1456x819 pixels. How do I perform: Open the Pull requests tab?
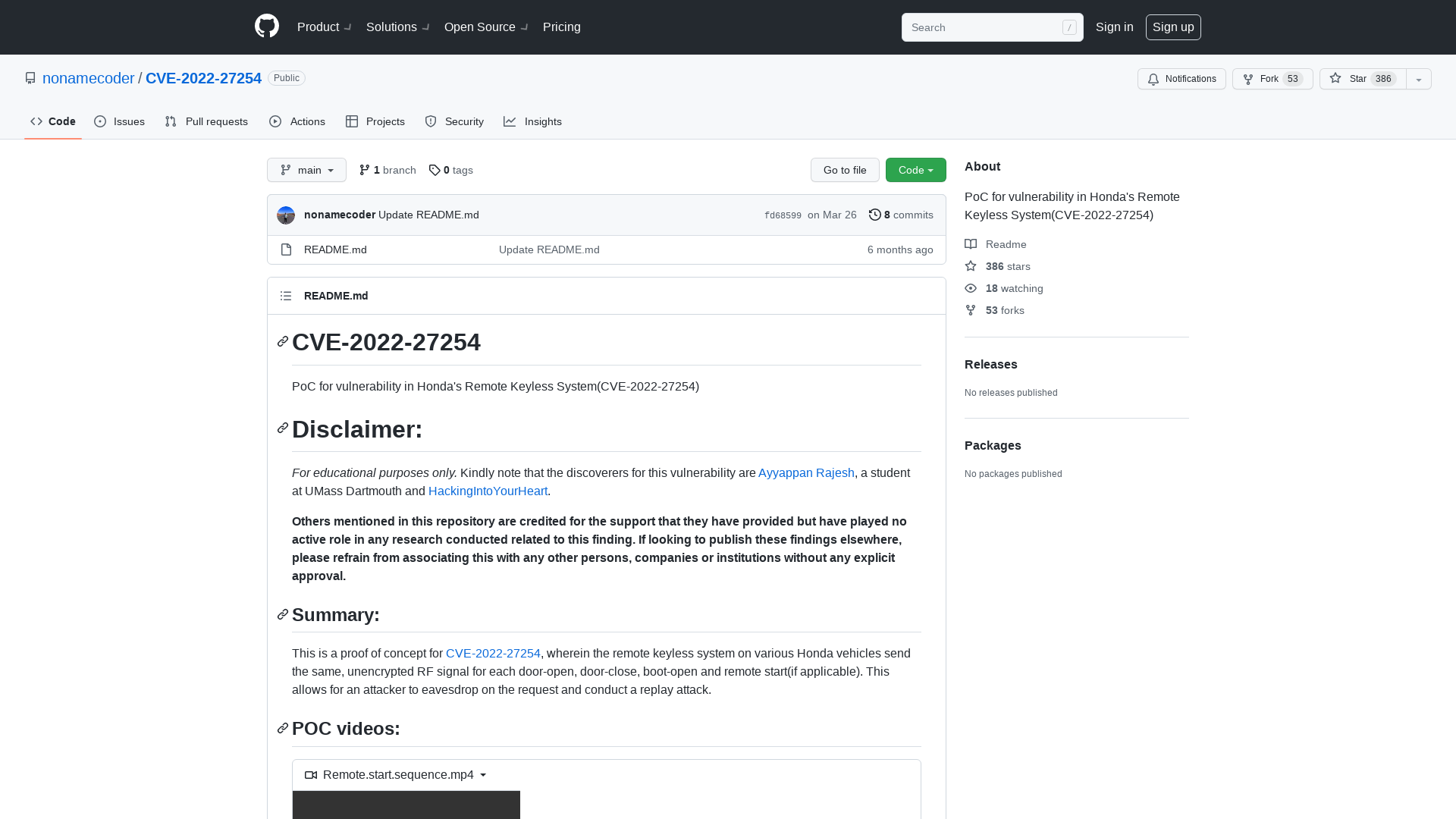(x=206, y=121)
